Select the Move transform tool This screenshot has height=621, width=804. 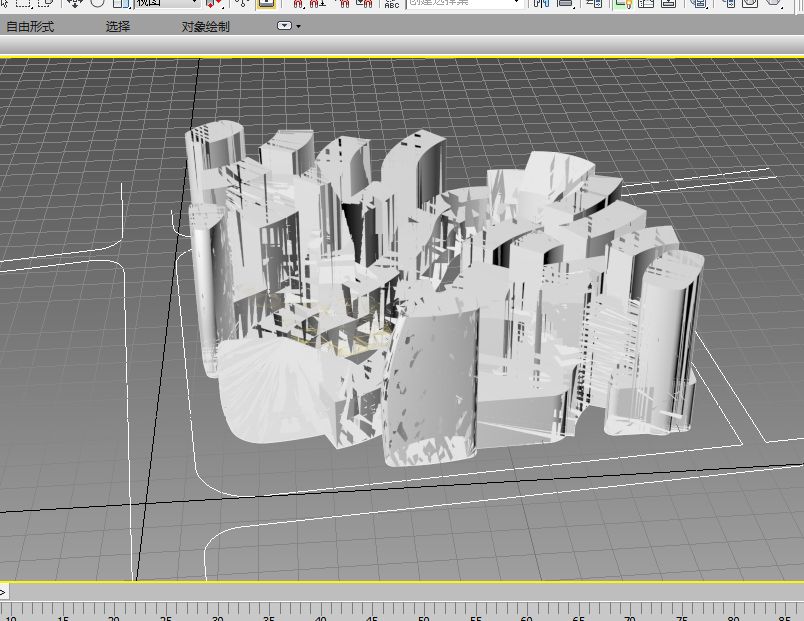75,3
